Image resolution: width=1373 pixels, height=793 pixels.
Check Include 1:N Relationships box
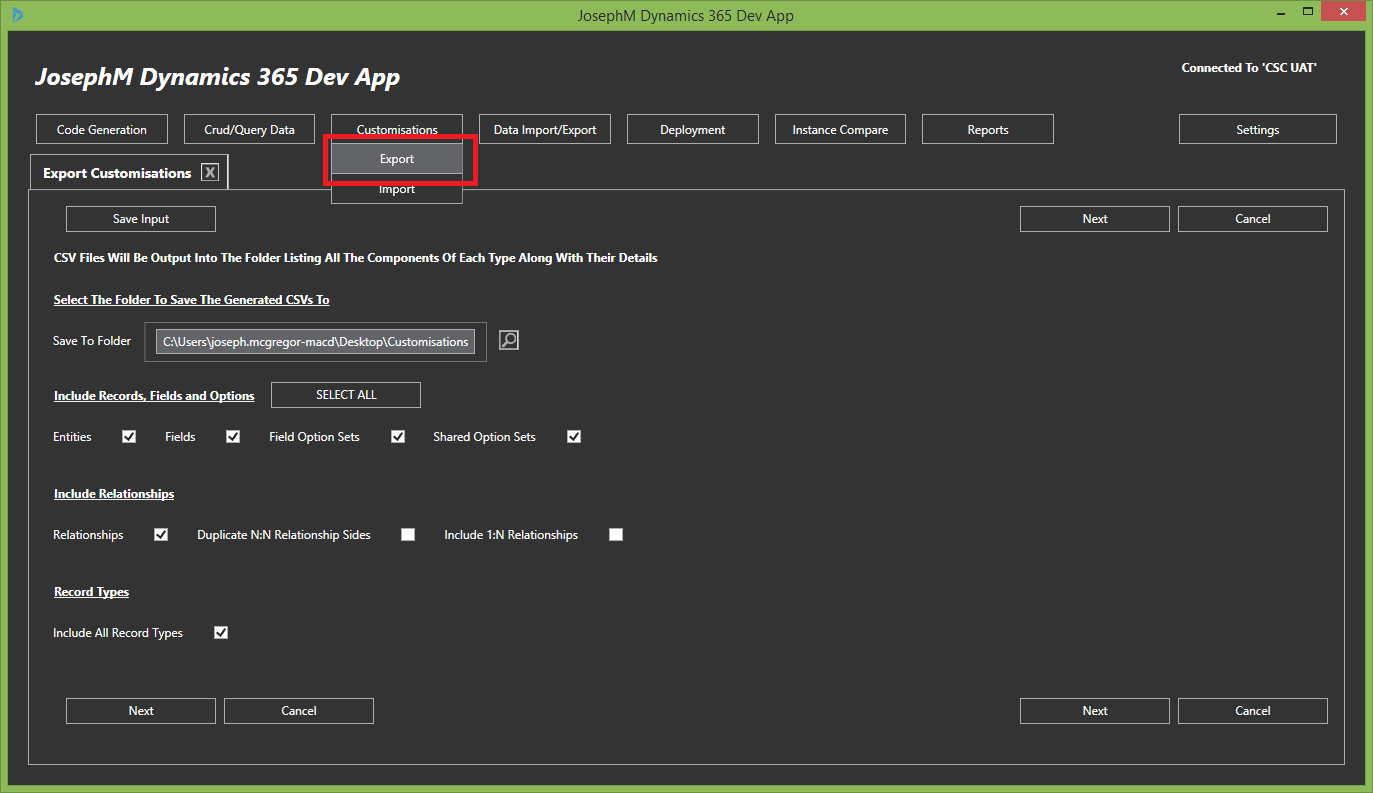[616, 535]
